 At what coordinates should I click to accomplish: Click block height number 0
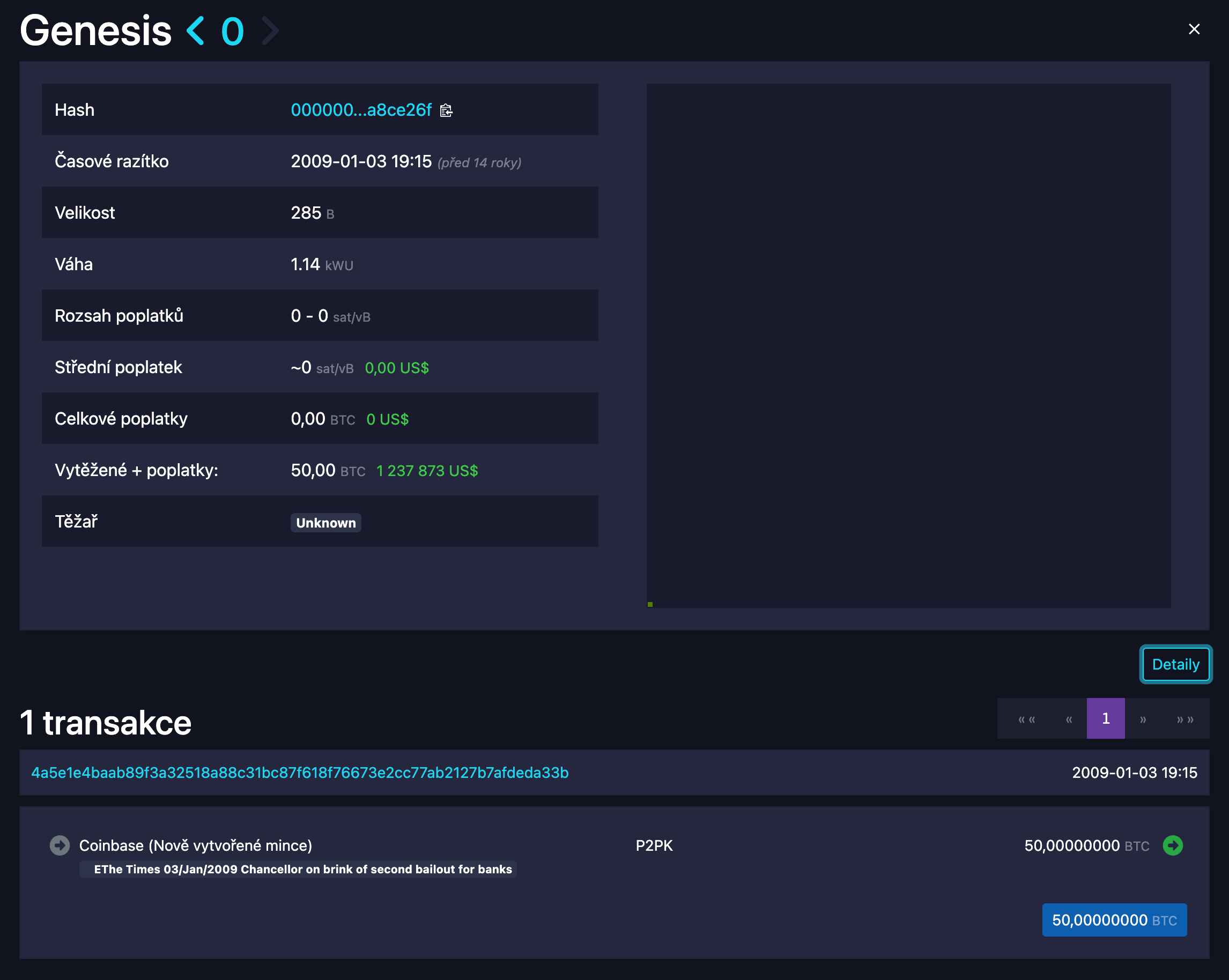[233, 31]
